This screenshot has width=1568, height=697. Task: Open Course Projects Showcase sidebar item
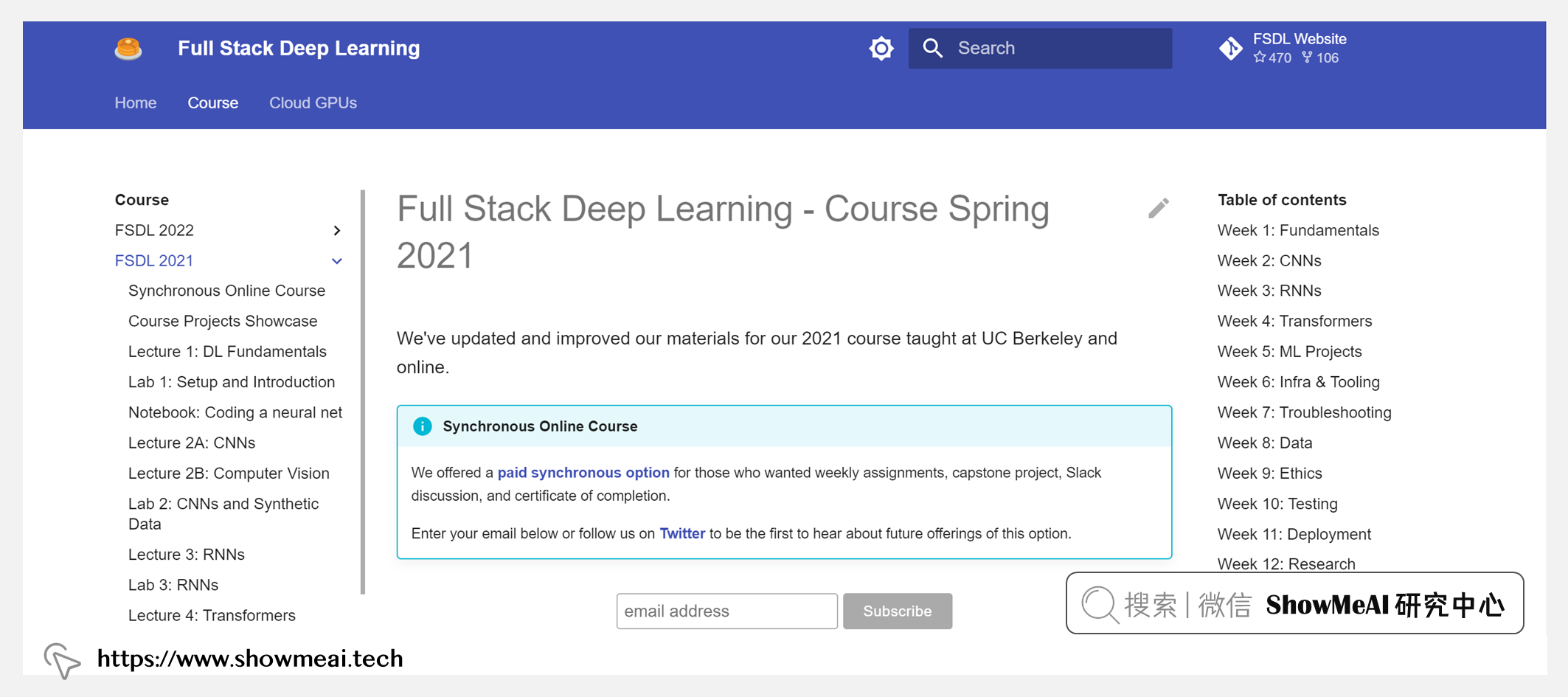(x=223, y=321)
